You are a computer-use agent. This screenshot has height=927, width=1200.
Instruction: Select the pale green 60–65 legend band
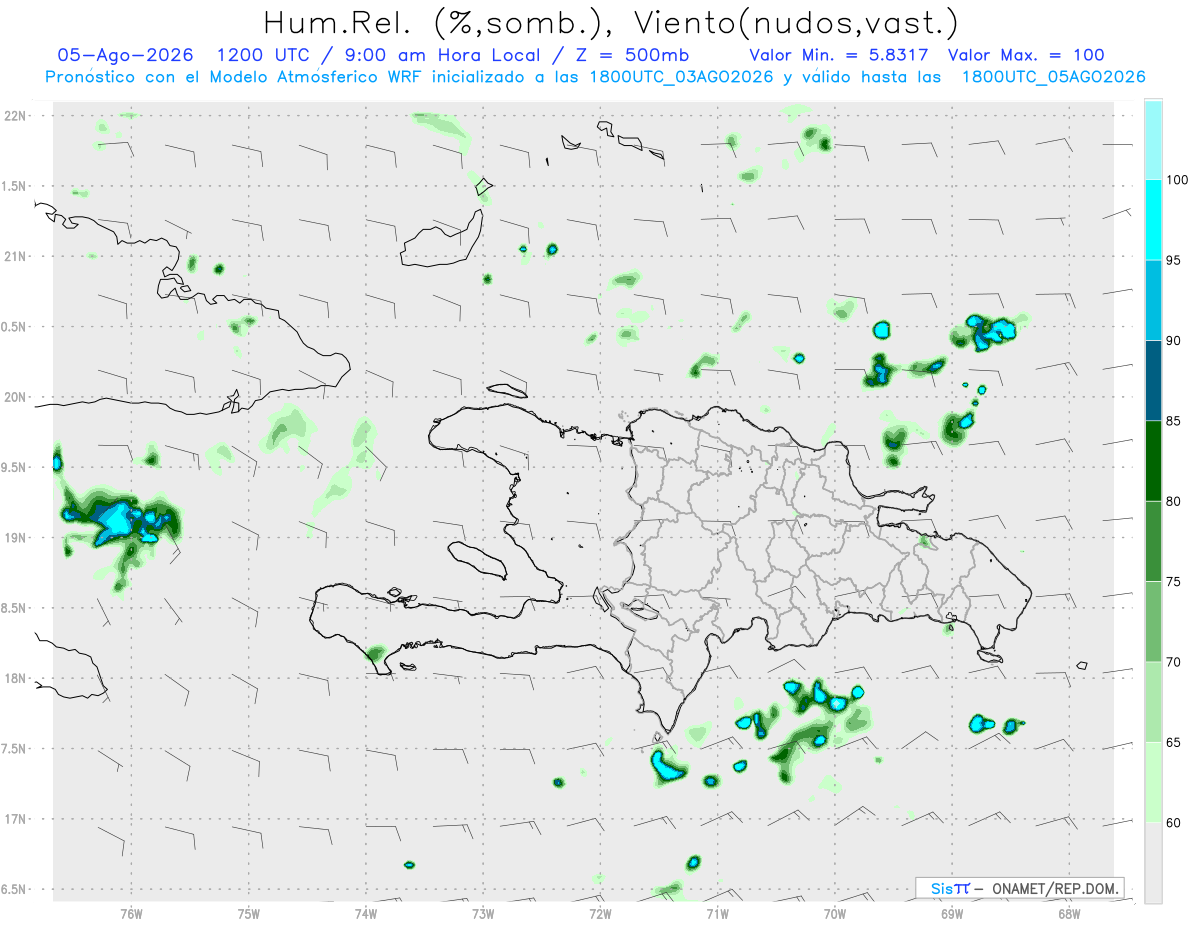coord(1153,782)
